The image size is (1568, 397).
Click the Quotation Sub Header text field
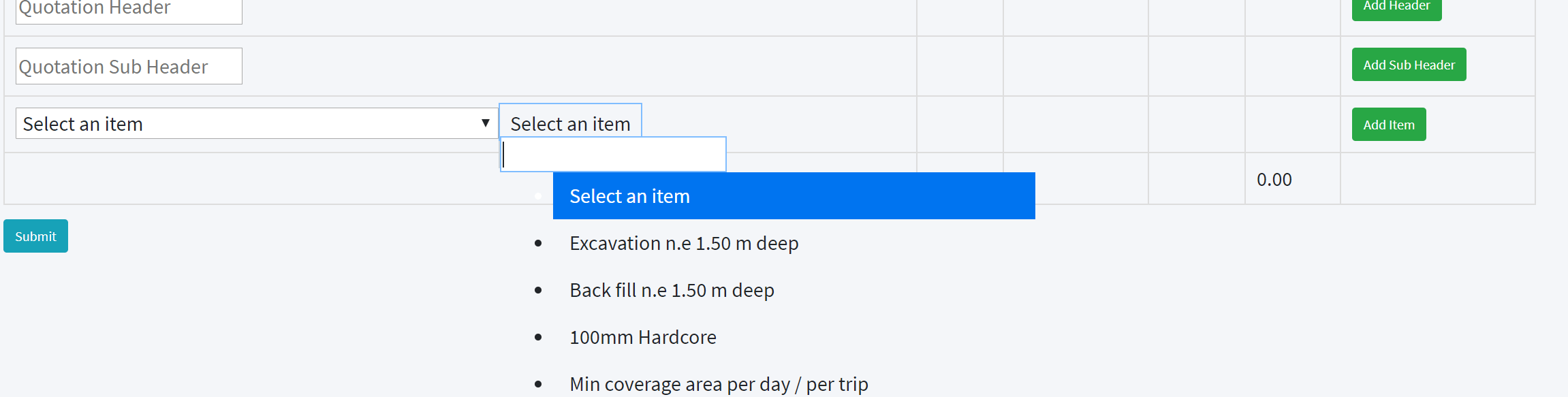129,66
